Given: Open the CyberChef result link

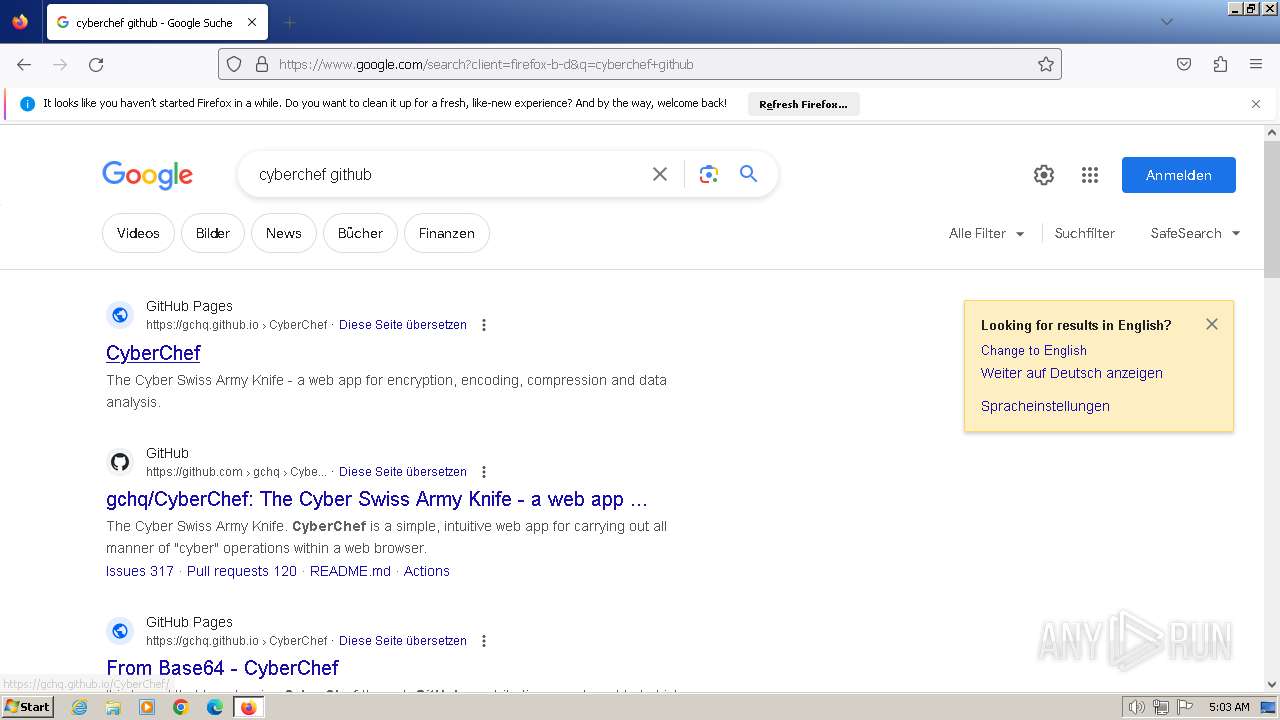Looking at the screenshot, I should point(153,353).
